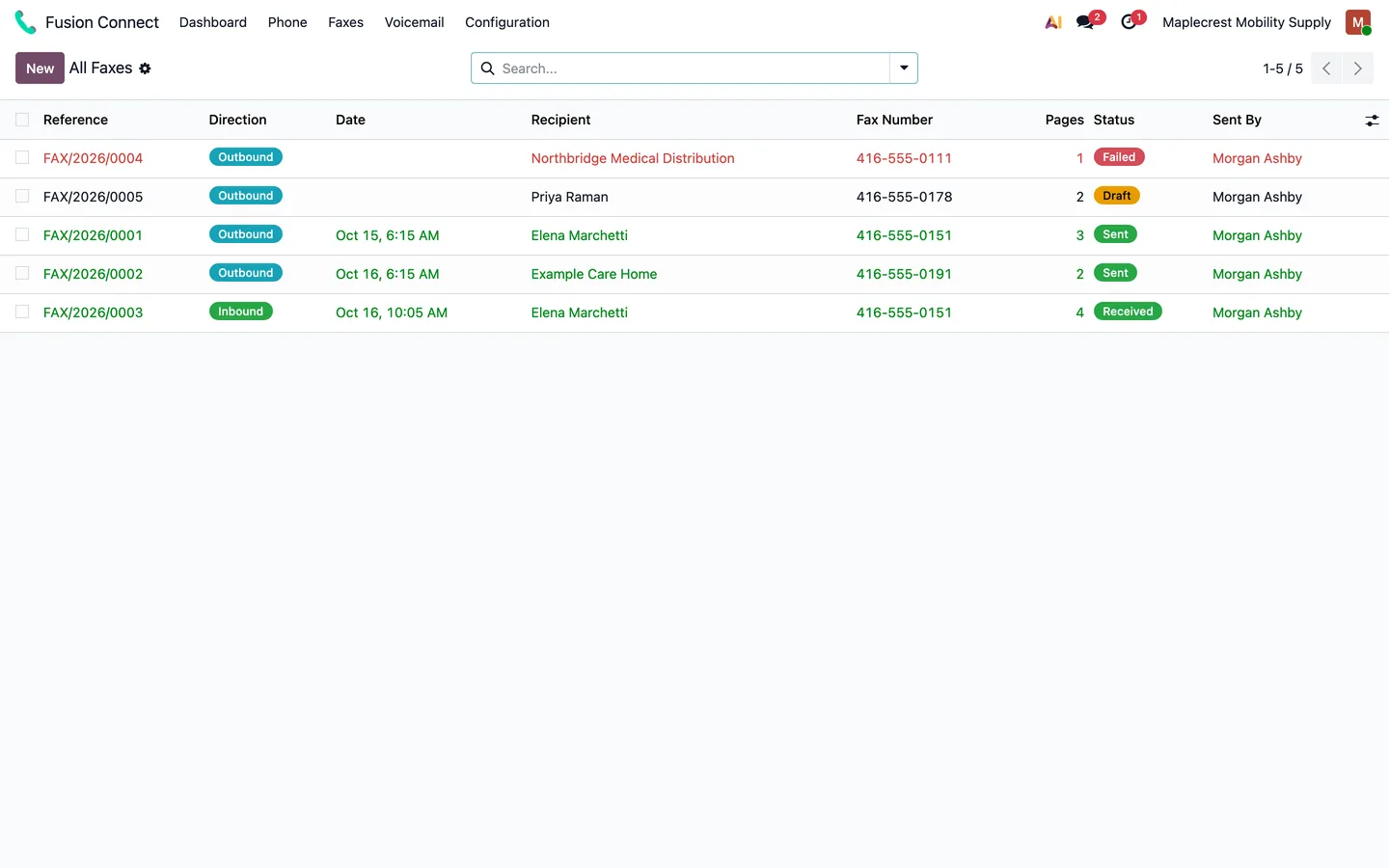
Task: Click recipient Priya Raman
Action: pyautogui.click(x=570, y=197)
